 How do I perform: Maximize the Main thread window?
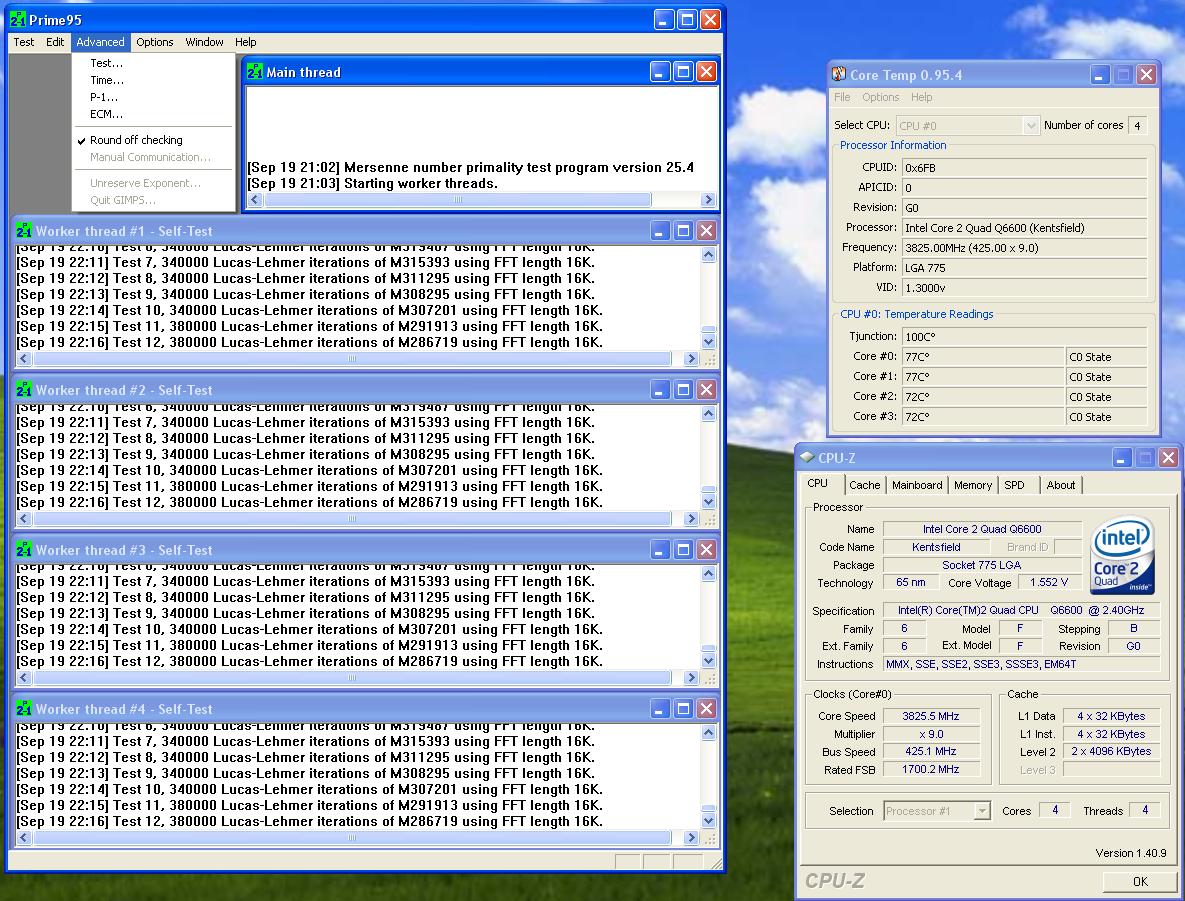[x=683, y=72]
